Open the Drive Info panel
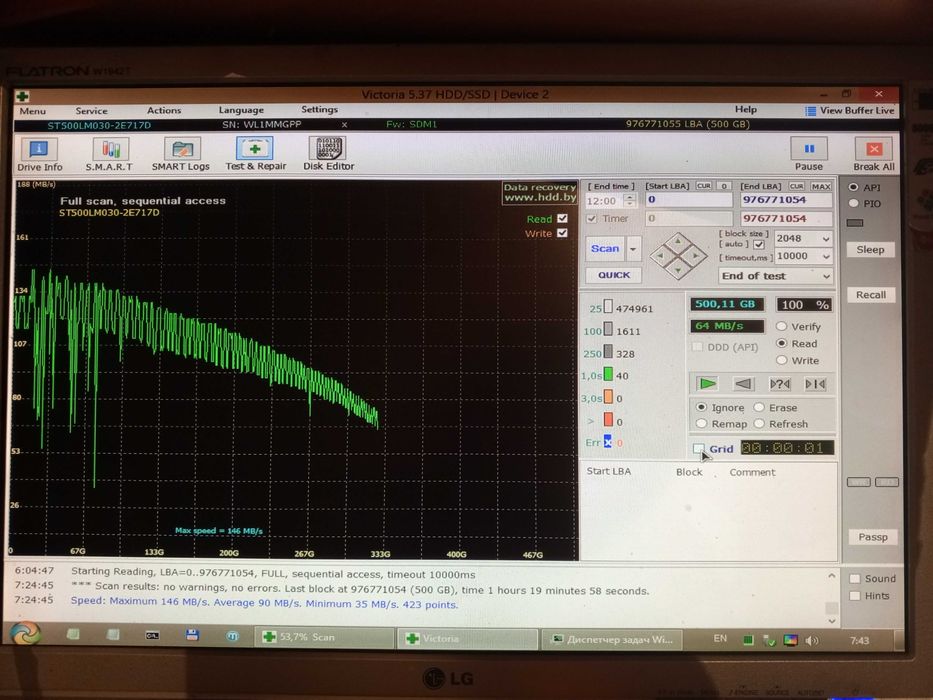 (39, 154)
